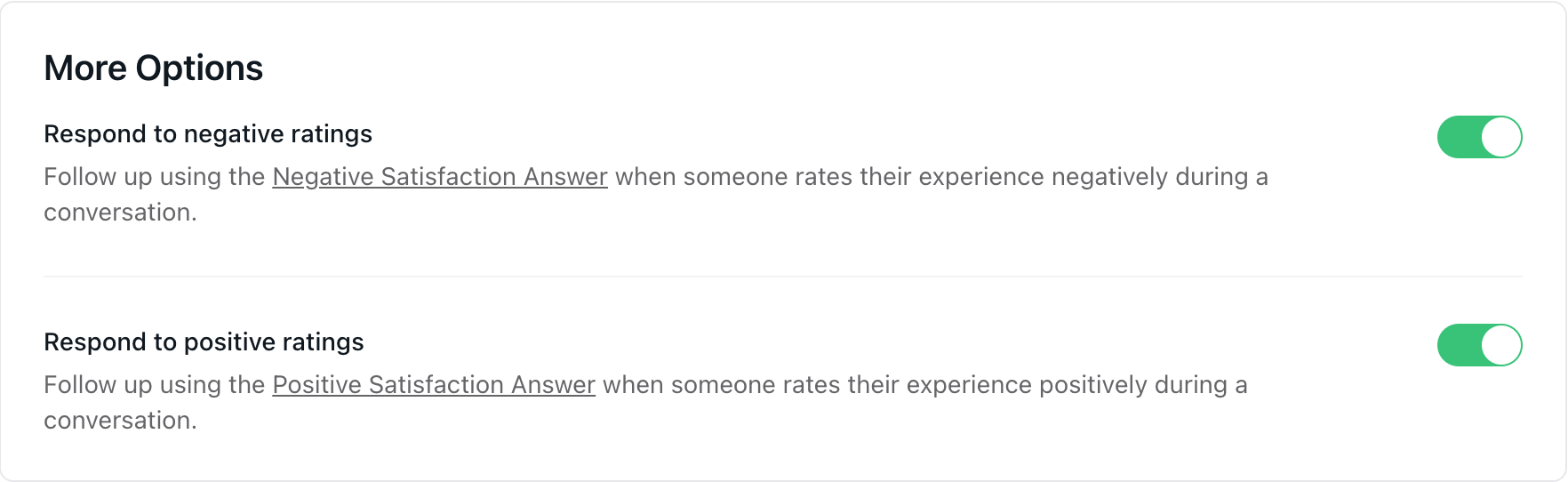Click the divider line between the two options
Image resolution: width=1568 pixels, height=482 pixels.
pos(782,277)
